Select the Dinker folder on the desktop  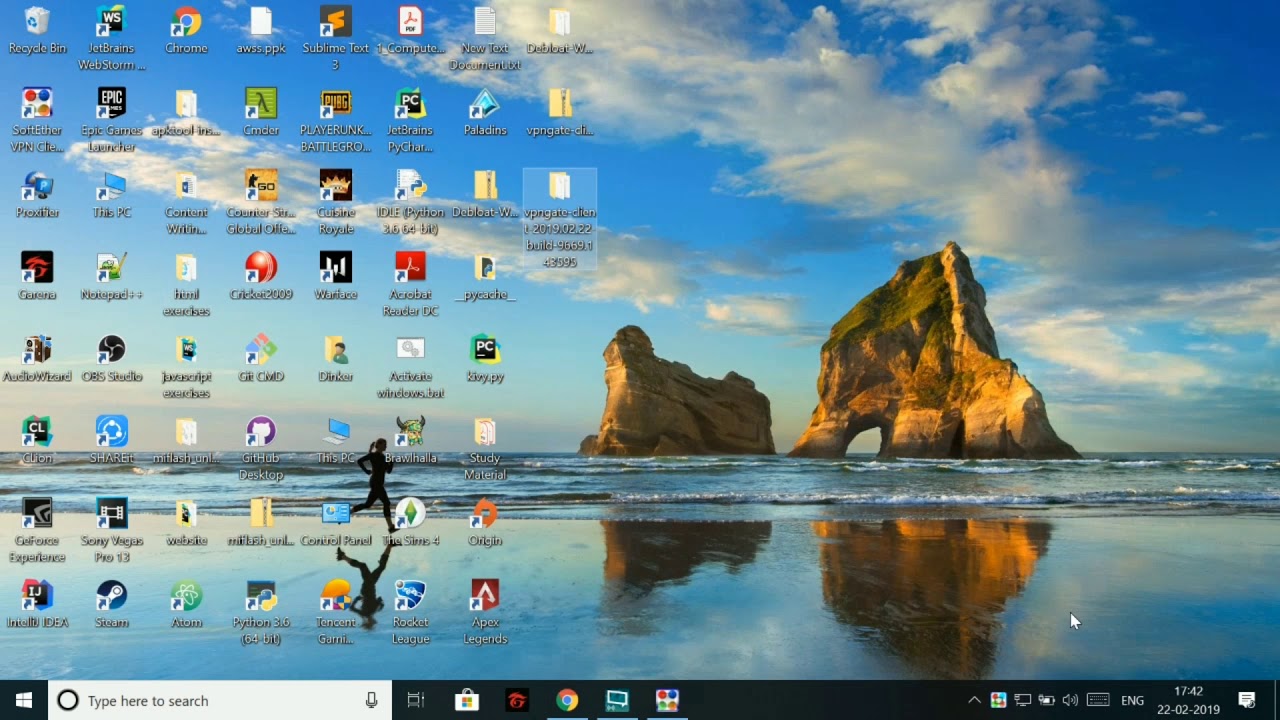[x=336, y=358]
